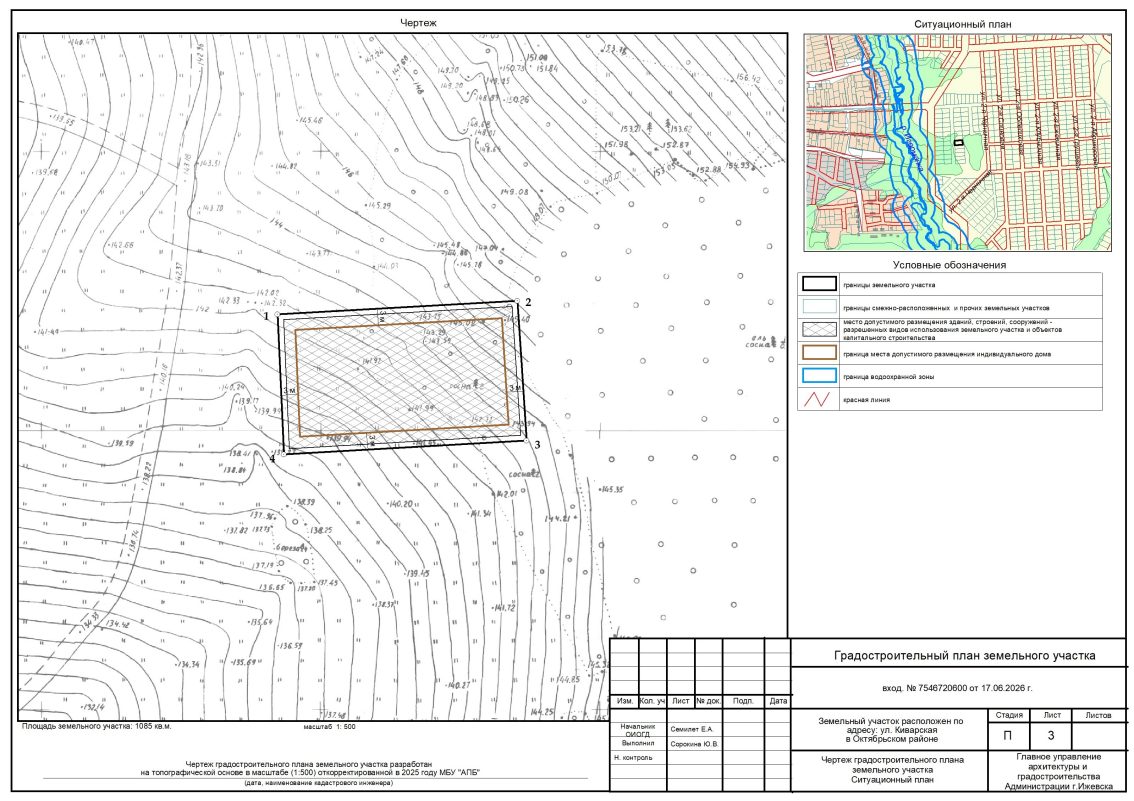The image size is (1134, 801).
Task: Click the 'Кол. уч' column header
Action: 652,701
